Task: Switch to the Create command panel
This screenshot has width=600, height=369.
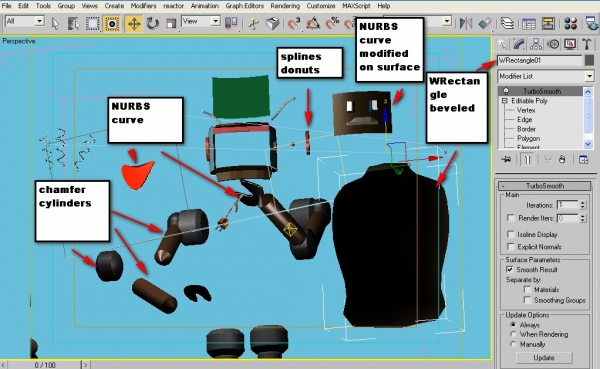Action: click(x=502, y=44)
